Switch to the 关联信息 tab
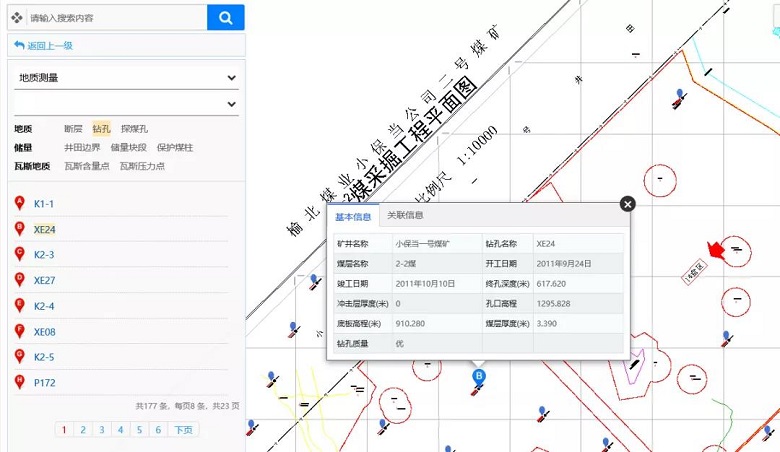The width and height of the screenshot is (780, 452). [405, 216]
